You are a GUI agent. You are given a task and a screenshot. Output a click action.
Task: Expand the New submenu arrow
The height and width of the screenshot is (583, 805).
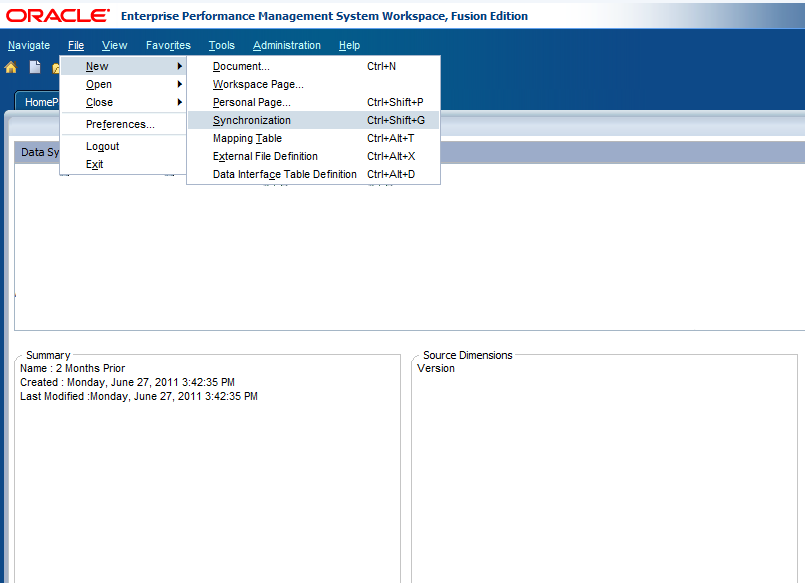tap(178, 66)
